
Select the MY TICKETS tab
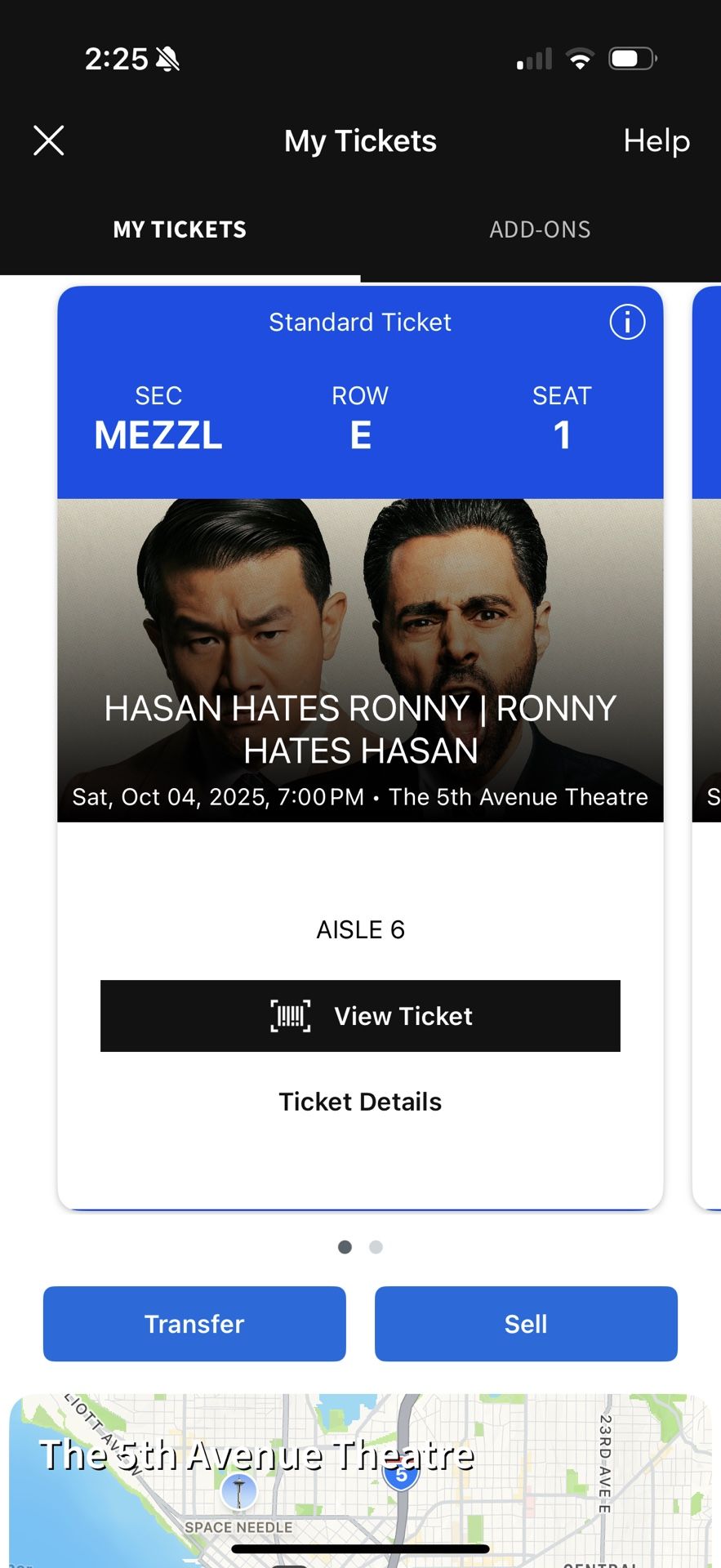pyautogui.click(x=180, y=229)
